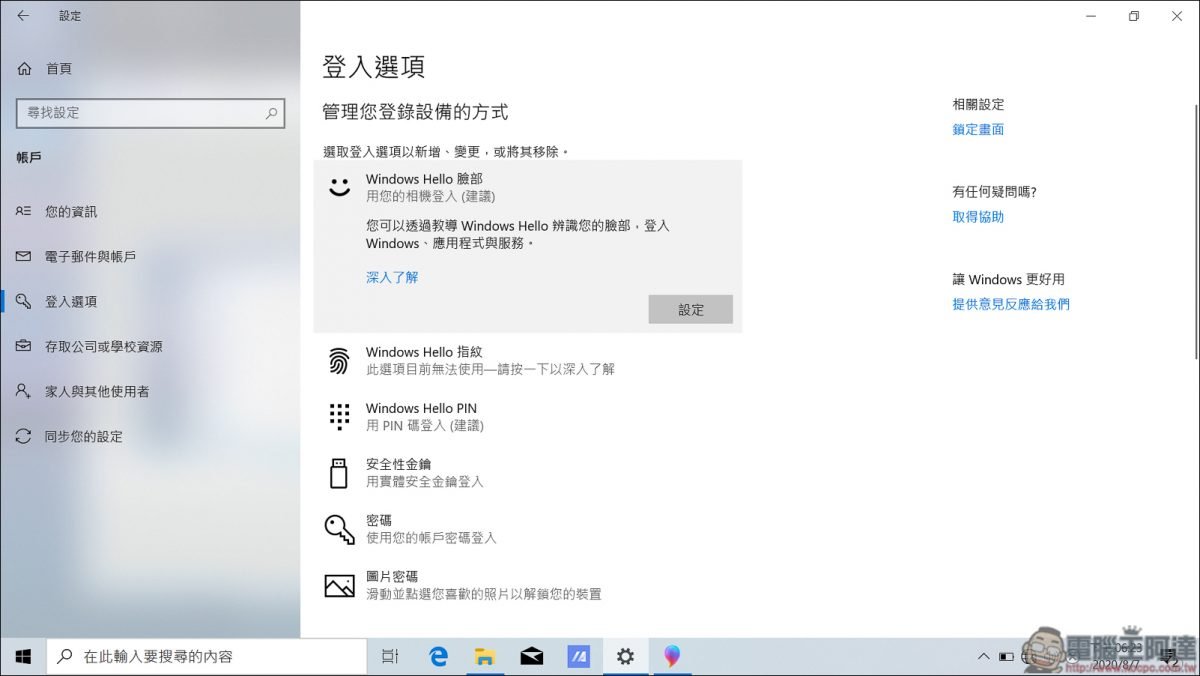Select 電子郵件與帳戶 in the sidebar
The width and height of the screenshot is (1200, 676).
90,257
